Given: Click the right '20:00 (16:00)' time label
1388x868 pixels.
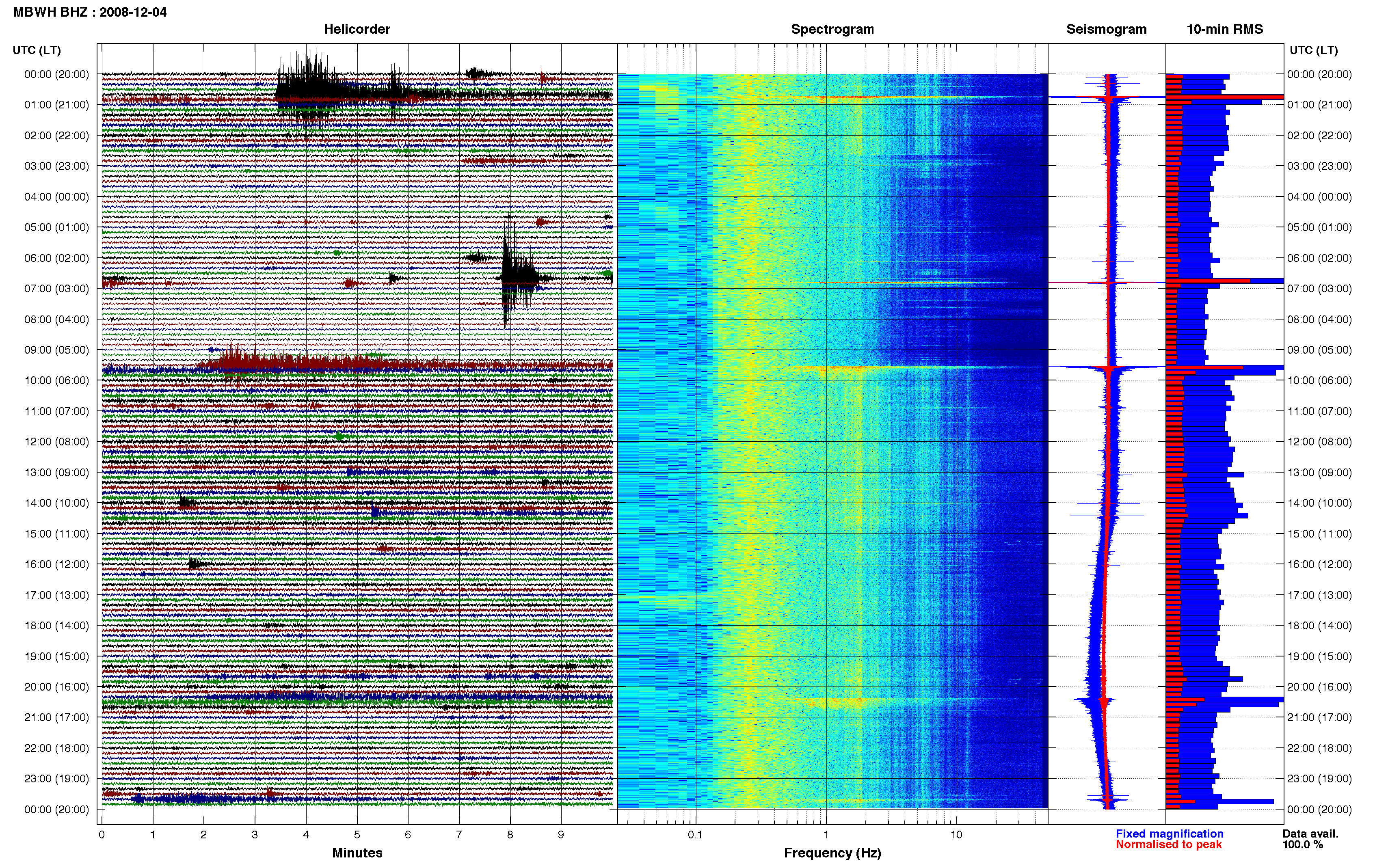Looking at the screenshot, I should (x=1319, y=687).
